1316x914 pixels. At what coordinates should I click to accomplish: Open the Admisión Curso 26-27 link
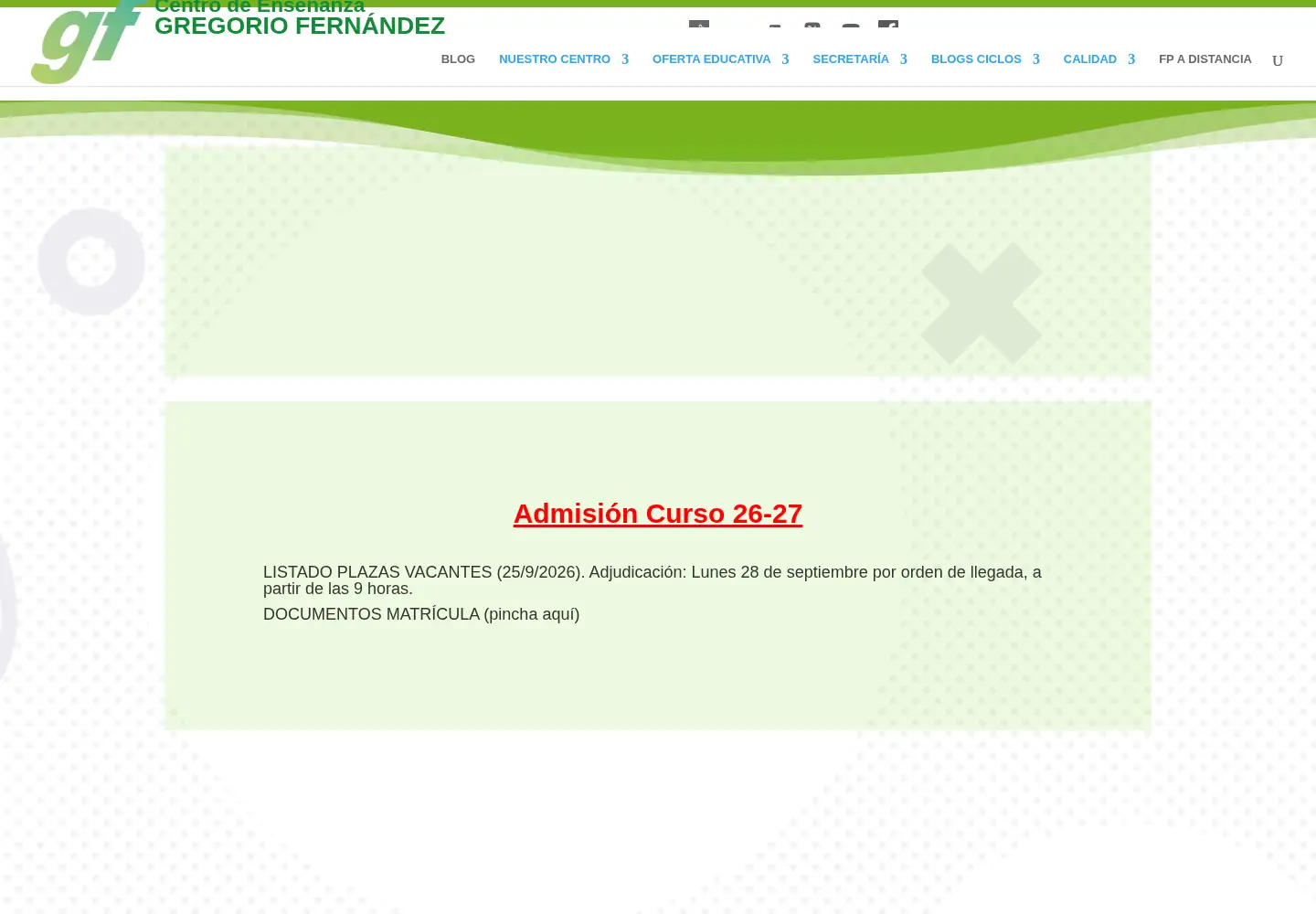[658, 514]
